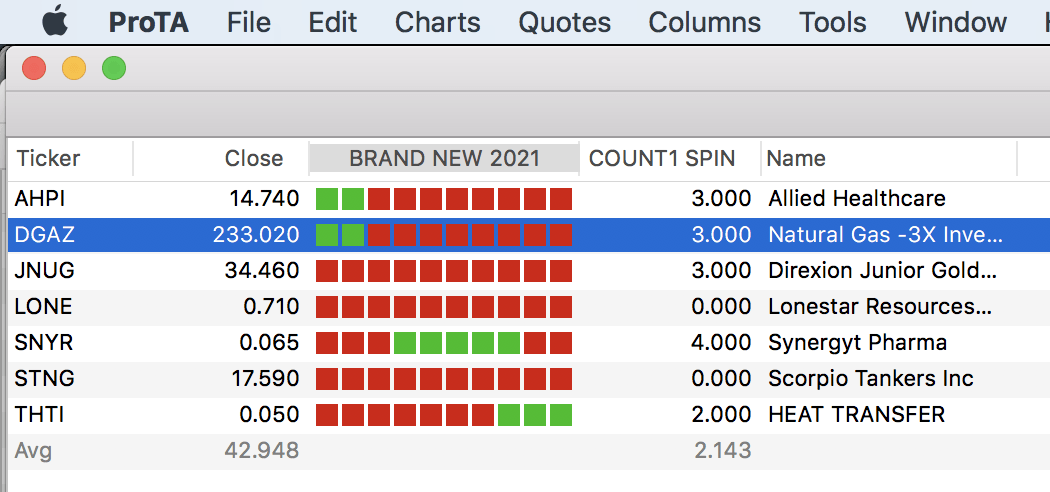Click the Avg row label
The image size is (1050, 492).
[x=33, y=451]
